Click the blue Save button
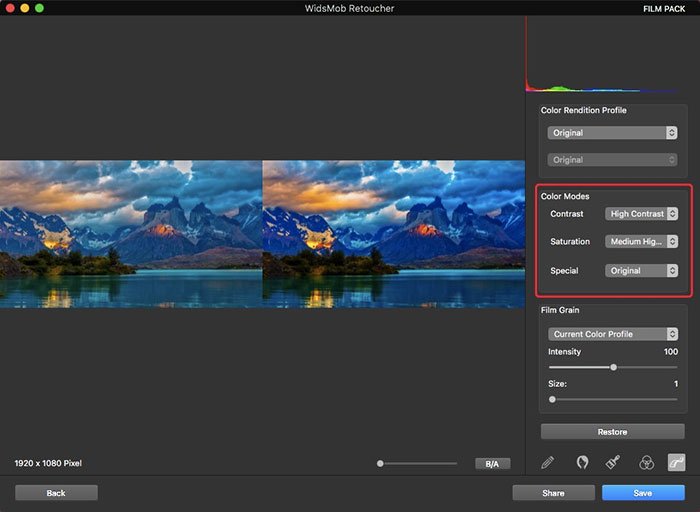Screen dimensions: 700x512 click(x=643, y=493)
